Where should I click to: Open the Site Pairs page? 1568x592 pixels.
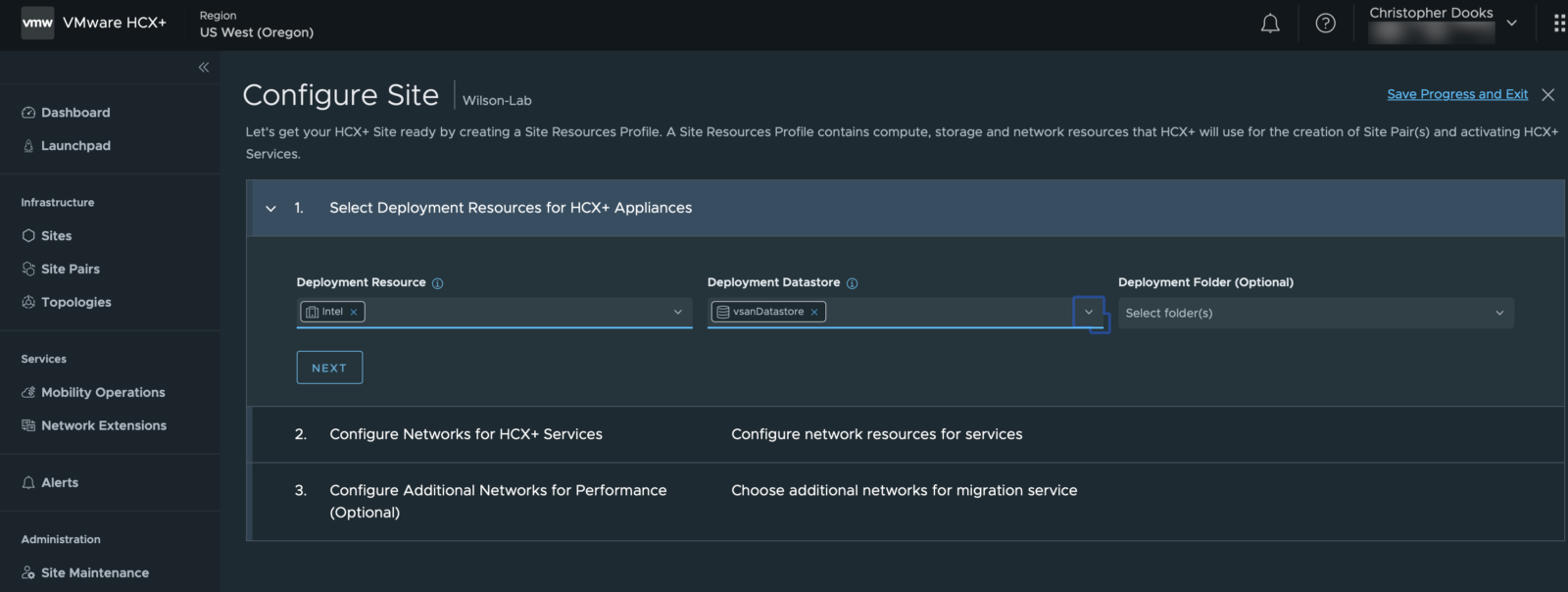[71, 270]
